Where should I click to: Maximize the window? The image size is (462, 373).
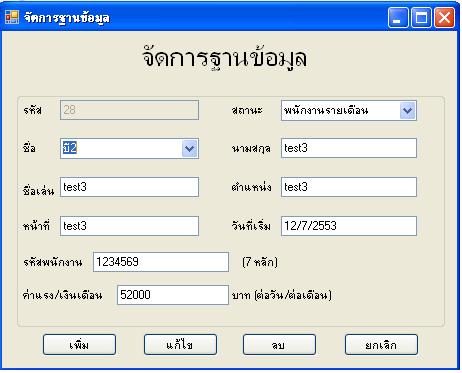(x=421, y=17)
